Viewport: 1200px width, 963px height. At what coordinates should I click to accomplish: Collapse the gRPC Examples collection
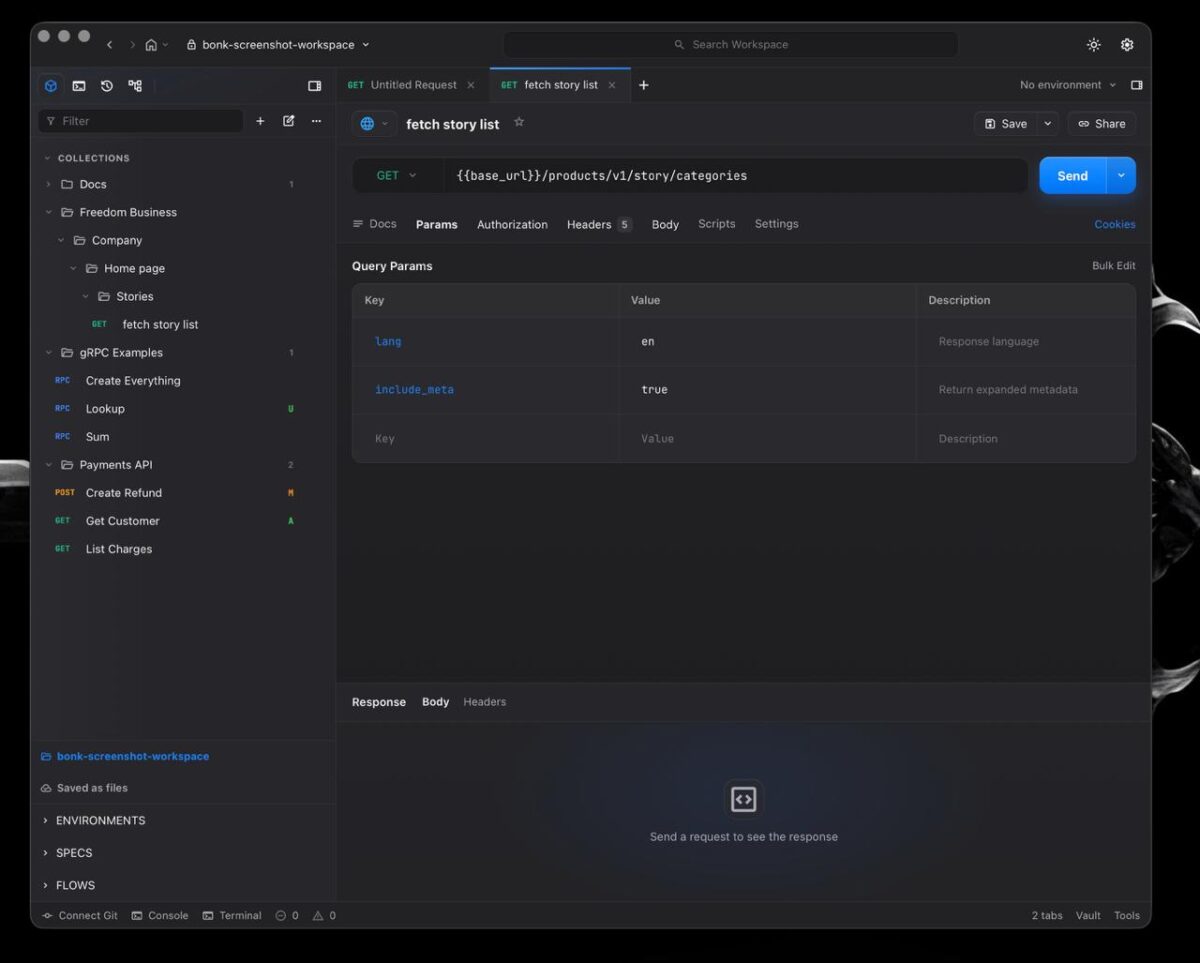coord(48,353)
